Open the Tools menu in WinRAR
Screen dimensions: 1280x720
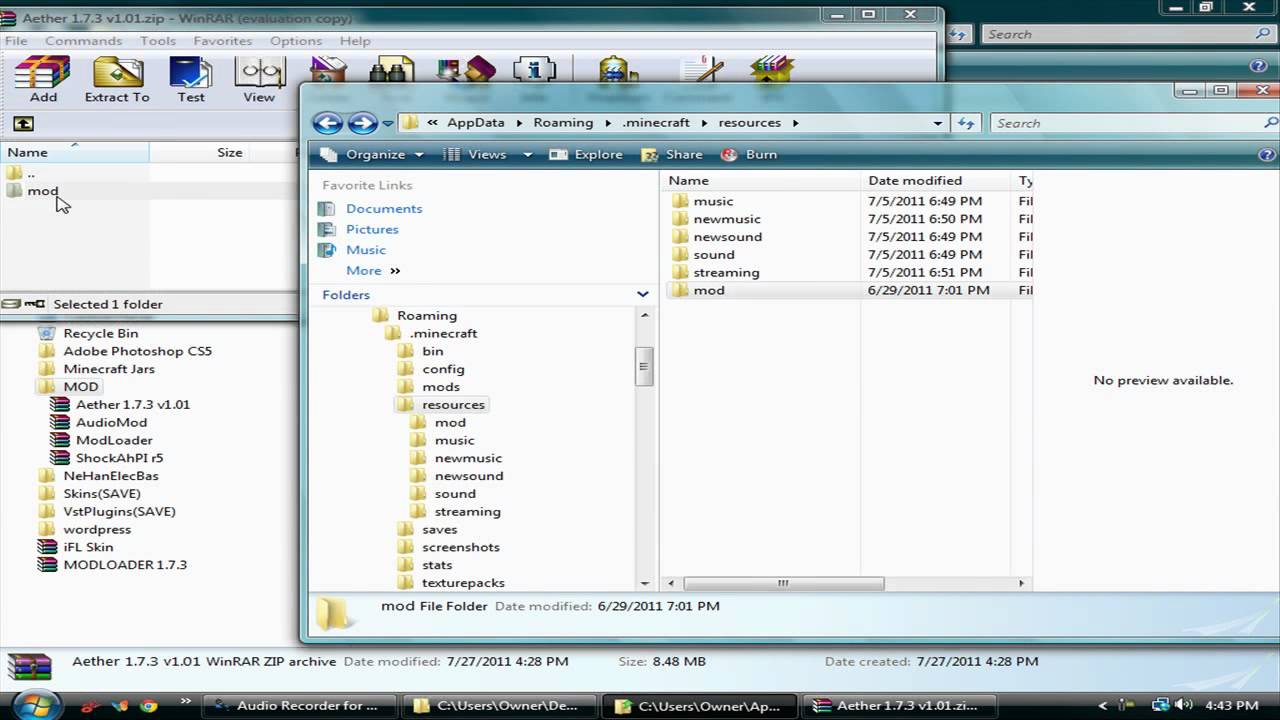coord(157,41)
